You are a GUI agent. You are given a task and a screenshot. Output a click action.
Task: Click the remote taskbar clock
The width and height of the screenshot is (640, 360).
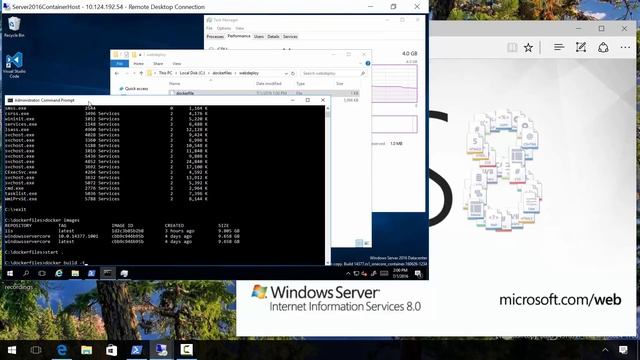coord(400,273)
